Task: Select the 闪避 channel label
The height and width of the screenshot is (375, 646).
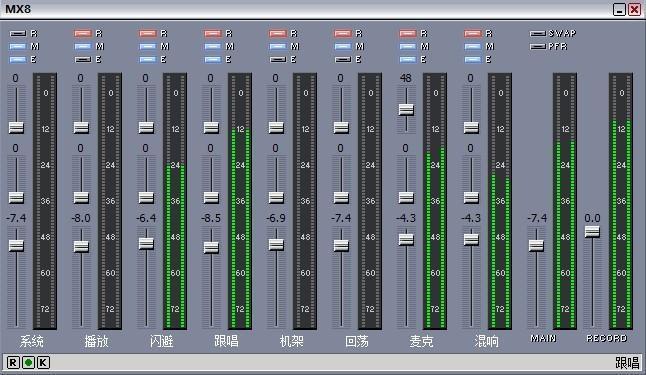Action: pos(162,341)
